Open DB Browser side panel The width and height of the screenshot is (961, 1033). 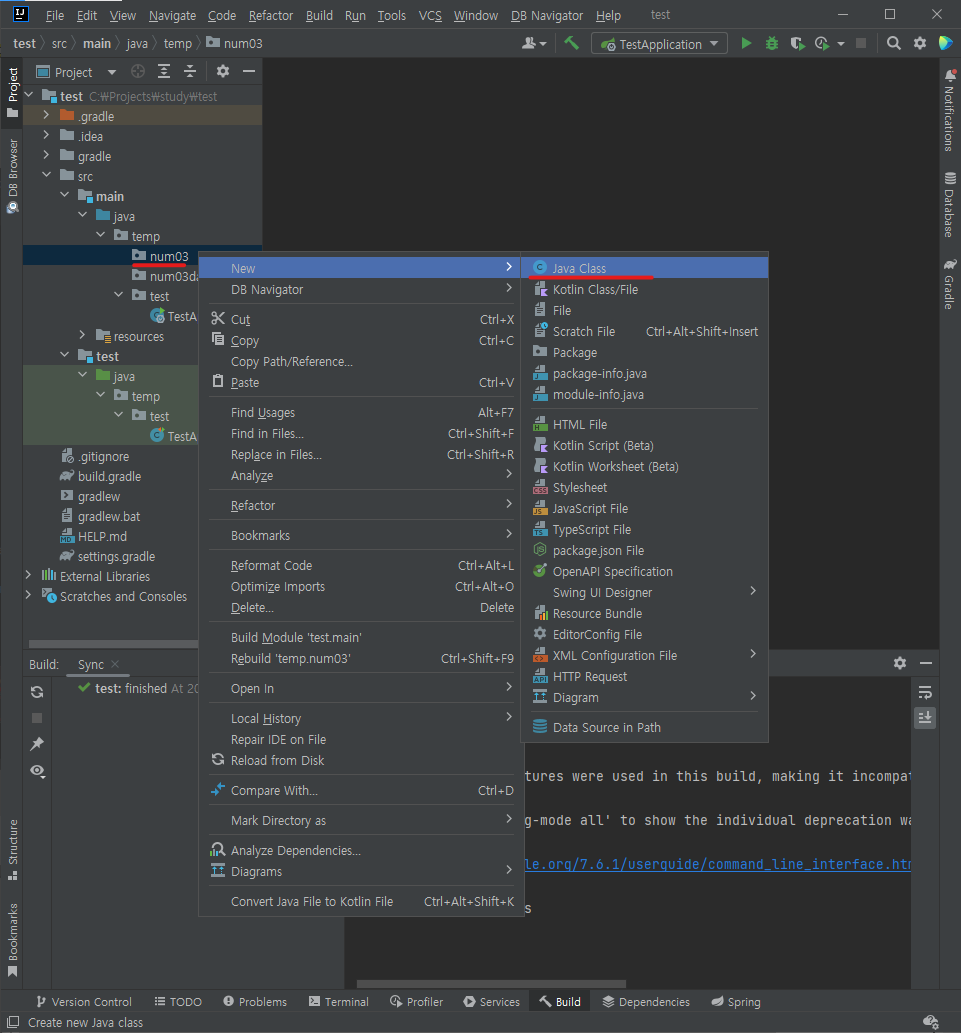pos(13,176)
